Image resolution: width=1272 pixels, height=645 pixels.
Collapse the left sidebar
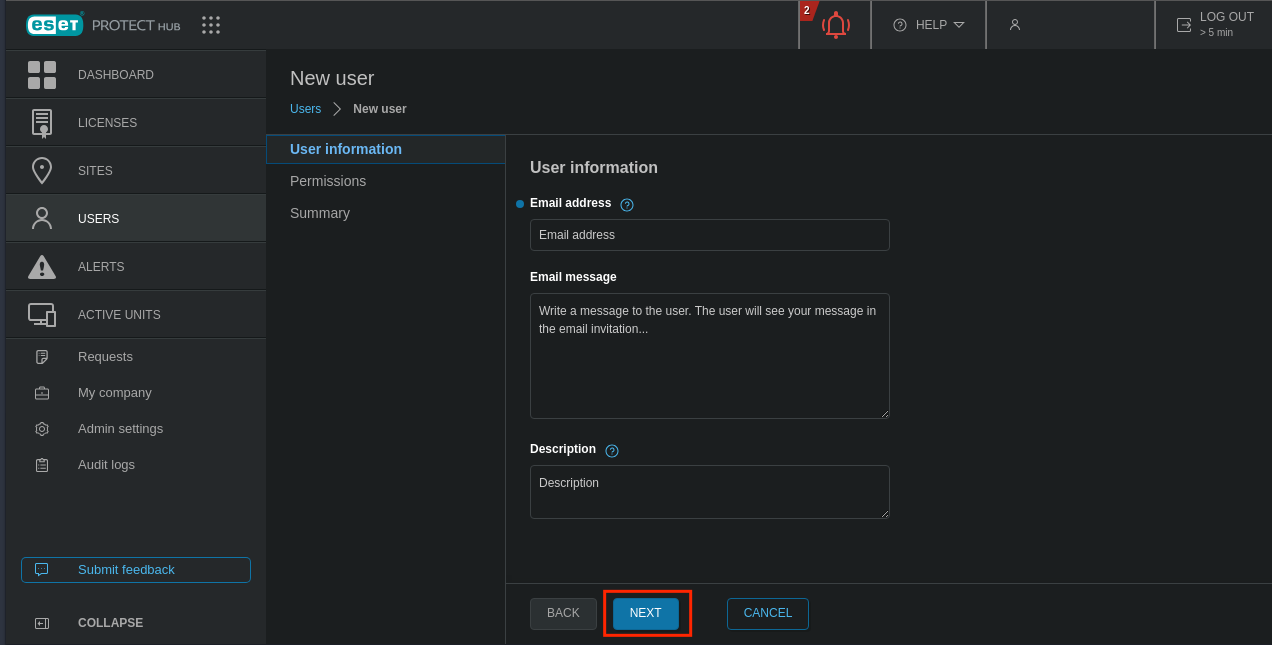coord(110,623)
